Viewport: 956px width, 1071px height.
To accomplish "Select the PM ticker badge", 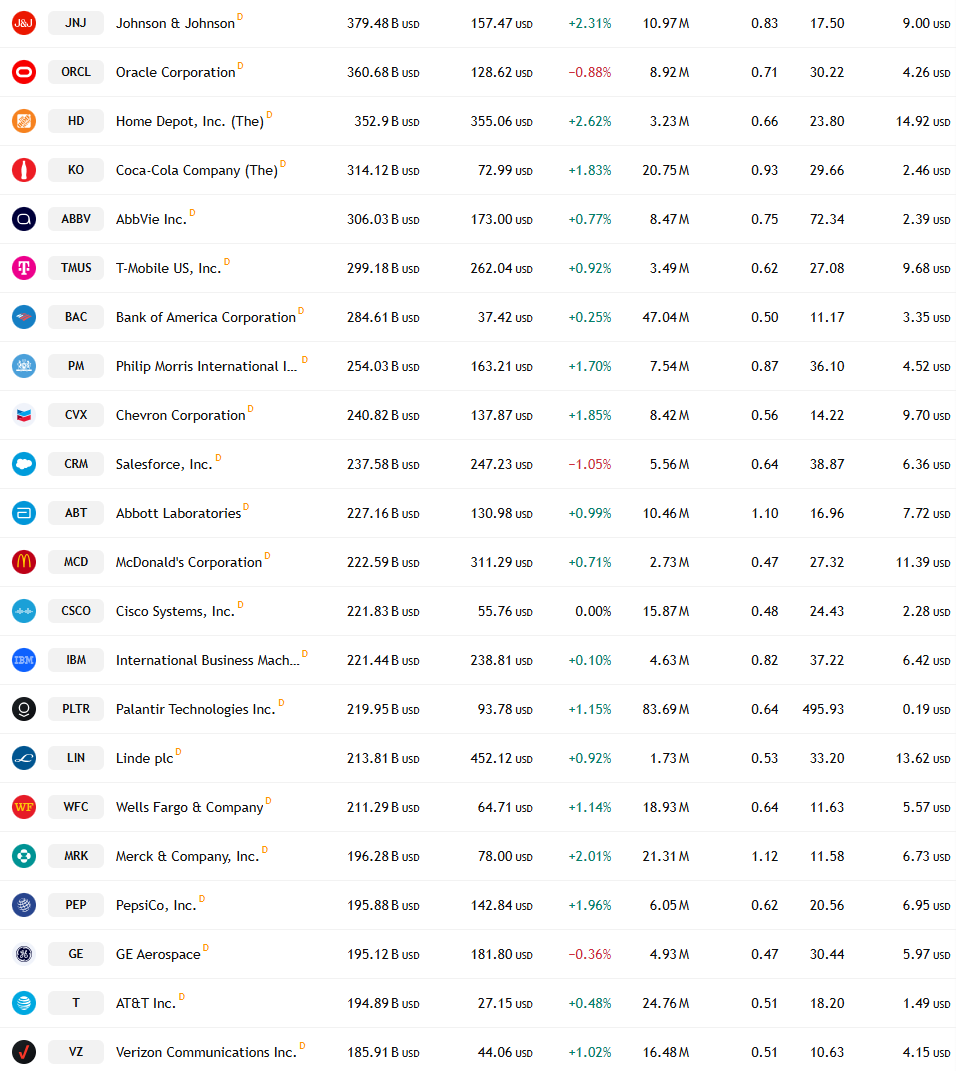I will pos(76,366).
